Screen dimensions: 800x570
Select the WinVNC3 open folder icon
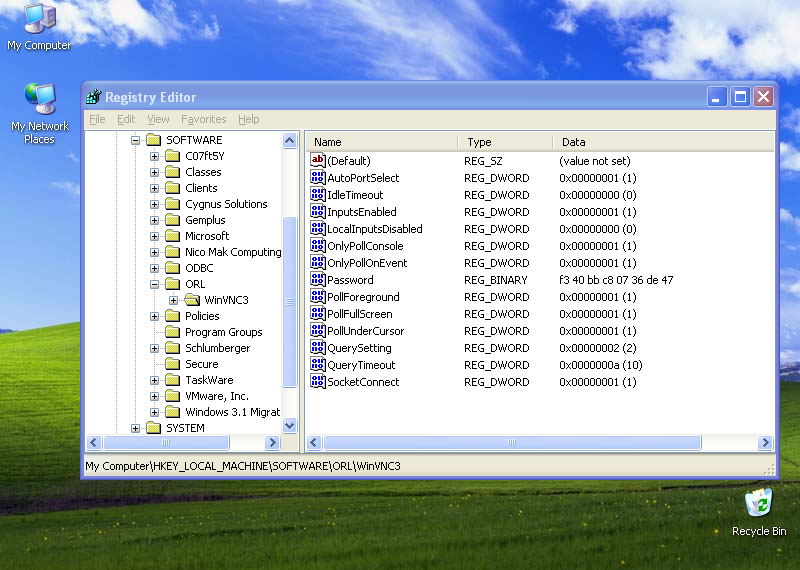(x=192, y=300)
